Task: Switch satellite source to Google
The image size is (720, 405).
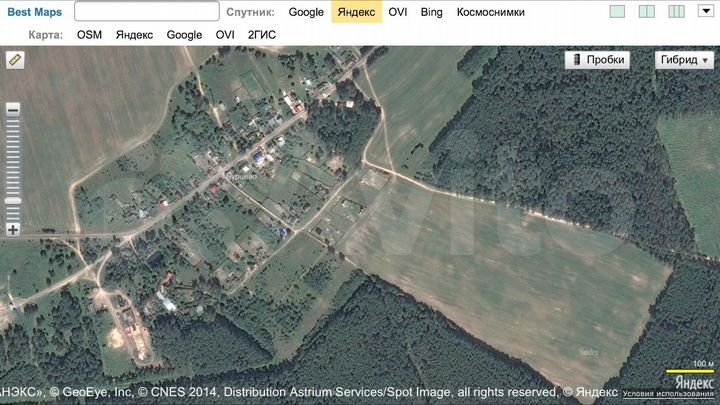Action: tap(306, 12)
